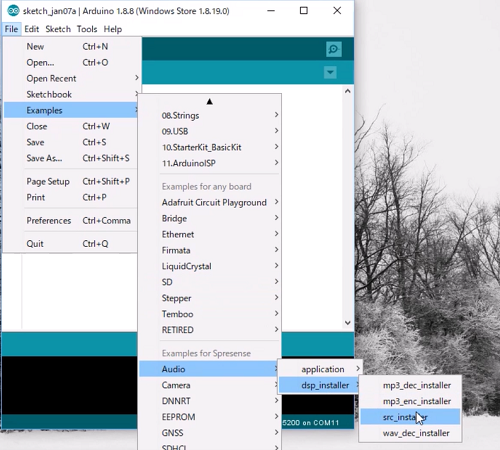Expand 08.Strings examples submenu
Image resolution: width=500 pixels, height=450 pixels.
pyautogui.click(x=210, y=115)
